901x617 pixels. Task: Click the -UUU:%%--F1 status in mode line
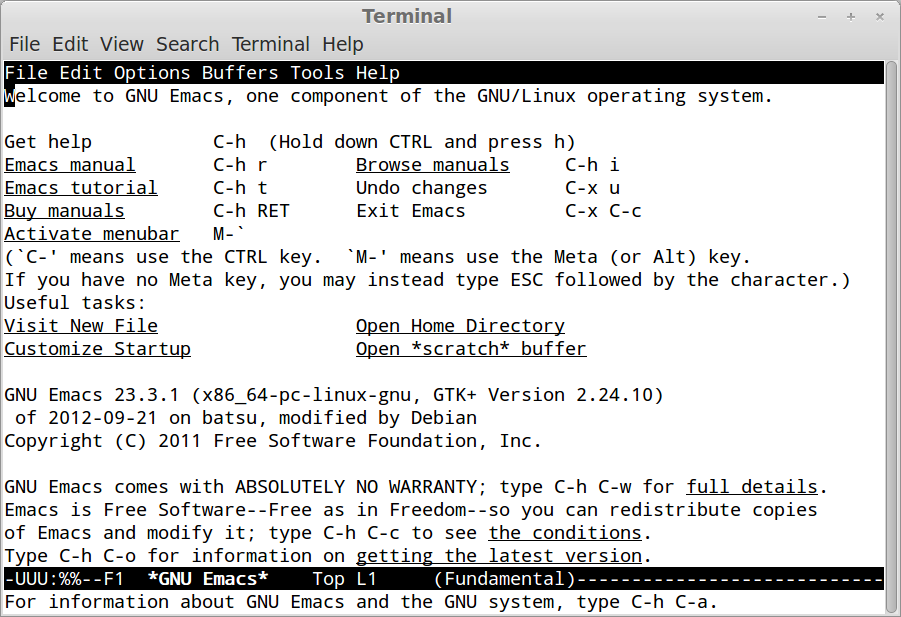(x=64, y=579)
